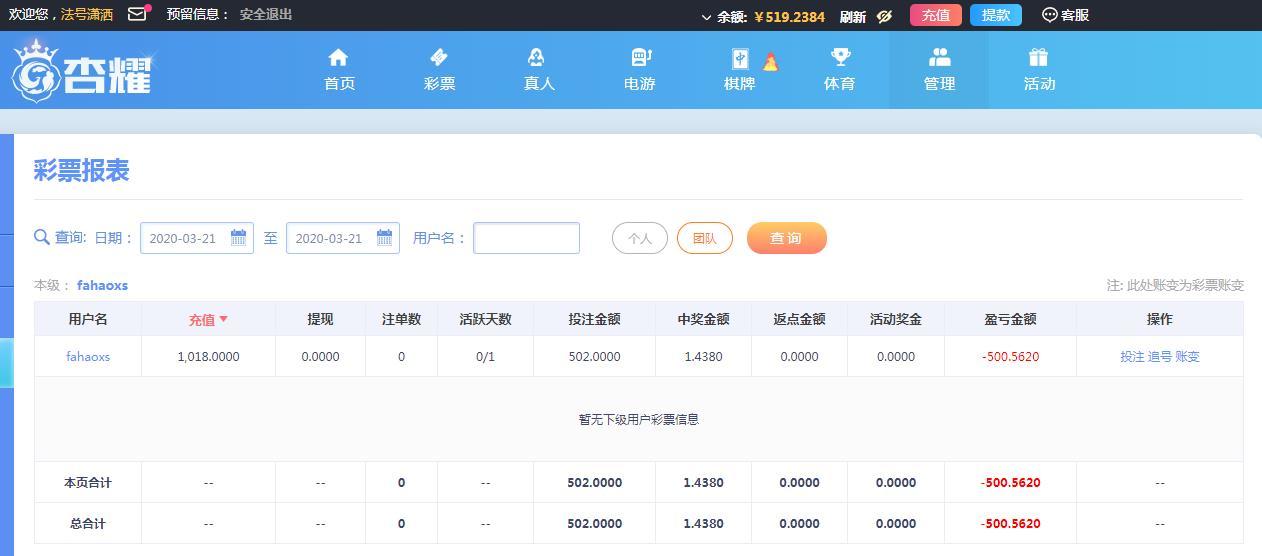Click inside the 用户名 input field
The height and width of the screenshot is (556, 1262).
point(526,238)
